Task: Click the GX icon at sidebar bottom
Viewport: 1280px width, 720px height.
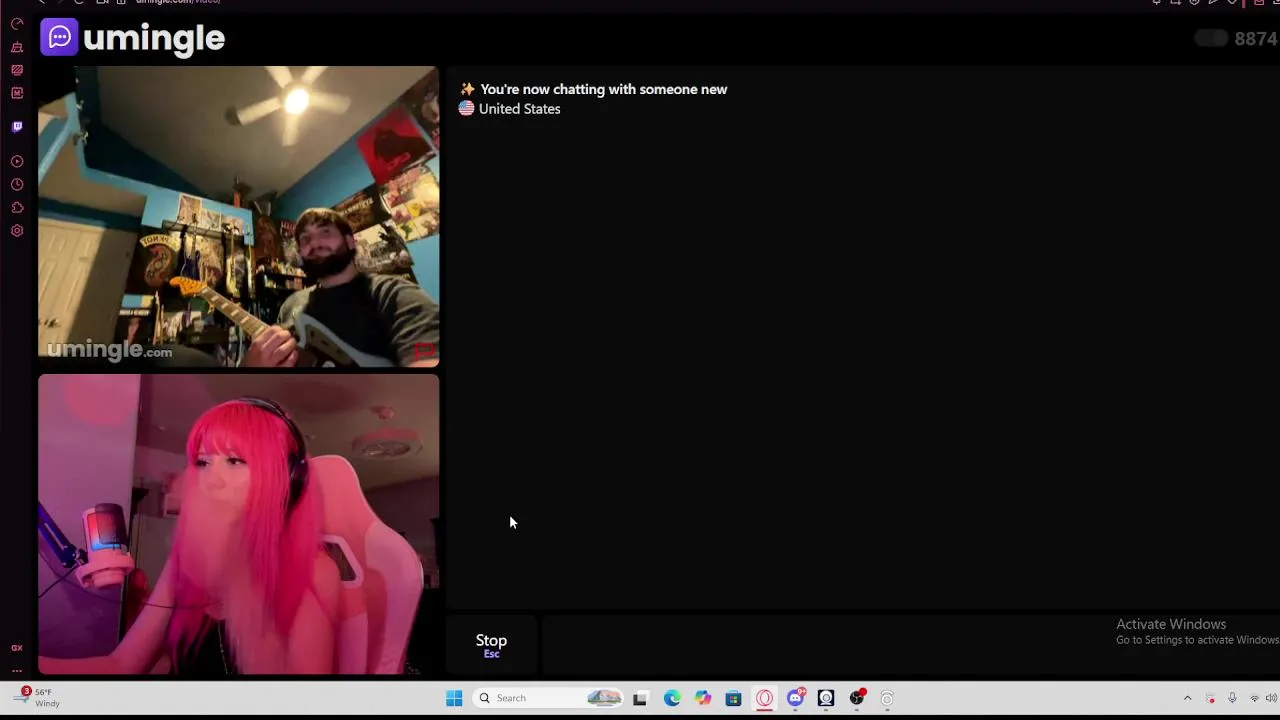Action: click(x=17, y=648)
